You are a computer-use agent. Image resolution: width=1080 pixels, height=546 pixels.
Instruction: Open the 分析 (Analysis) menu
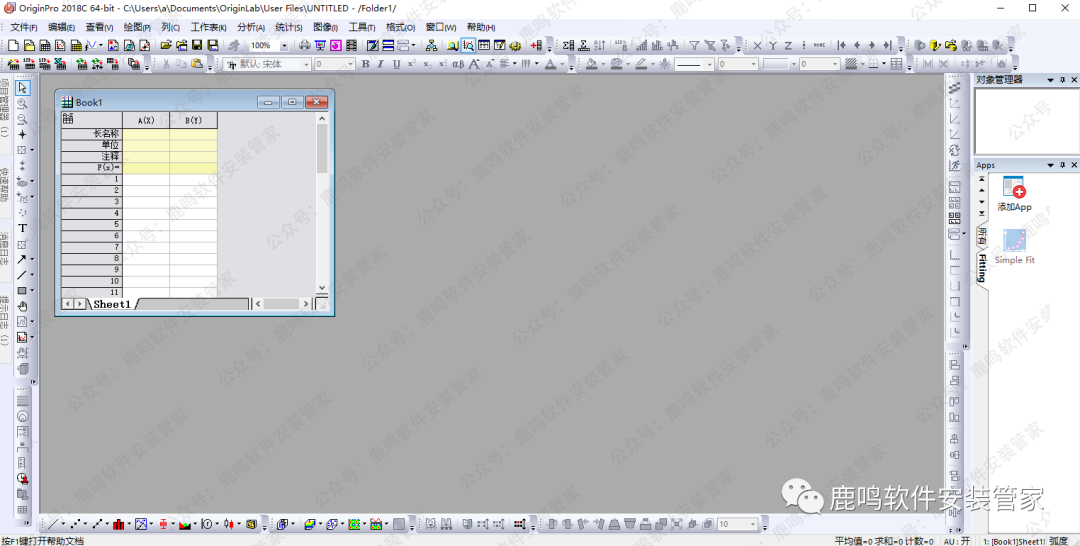click(x=251, y=27)
